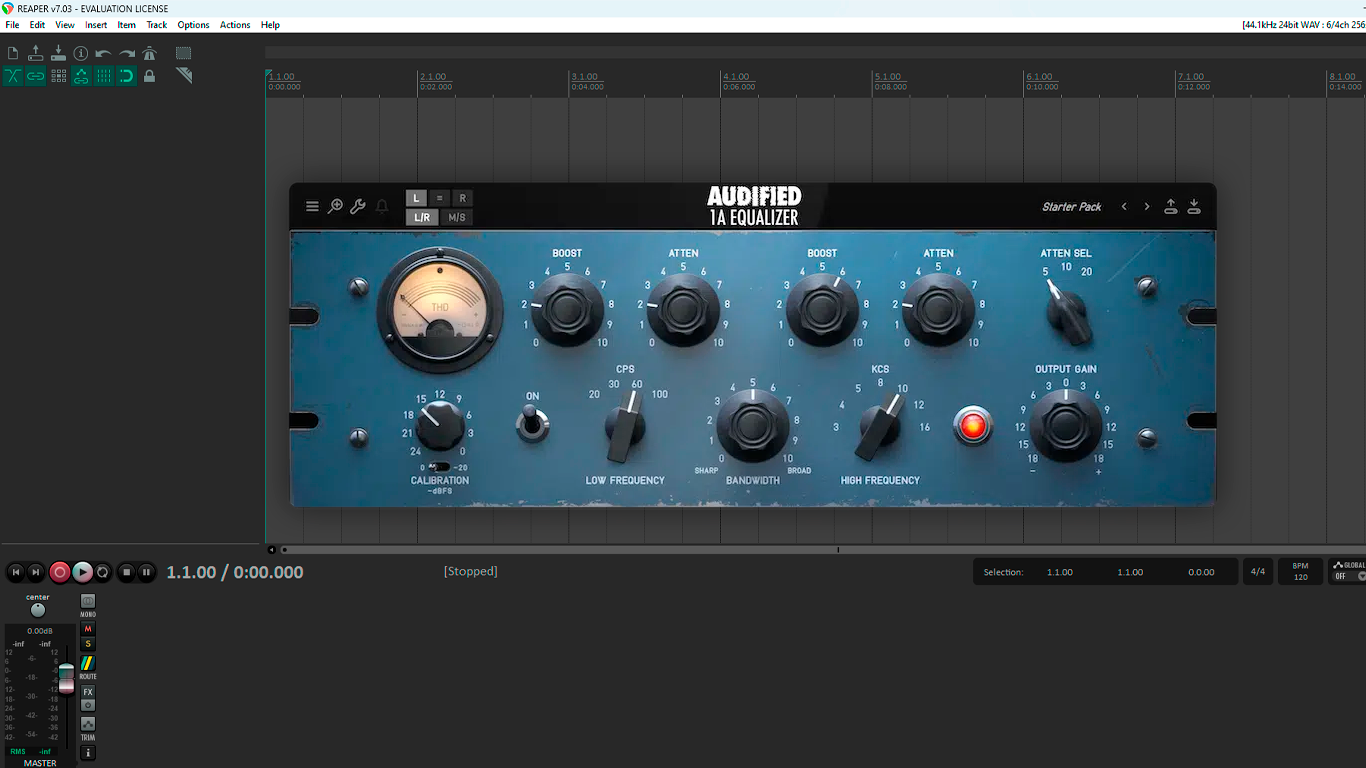
Task: Go to project end transport button
Action: (x=36, y=572)
